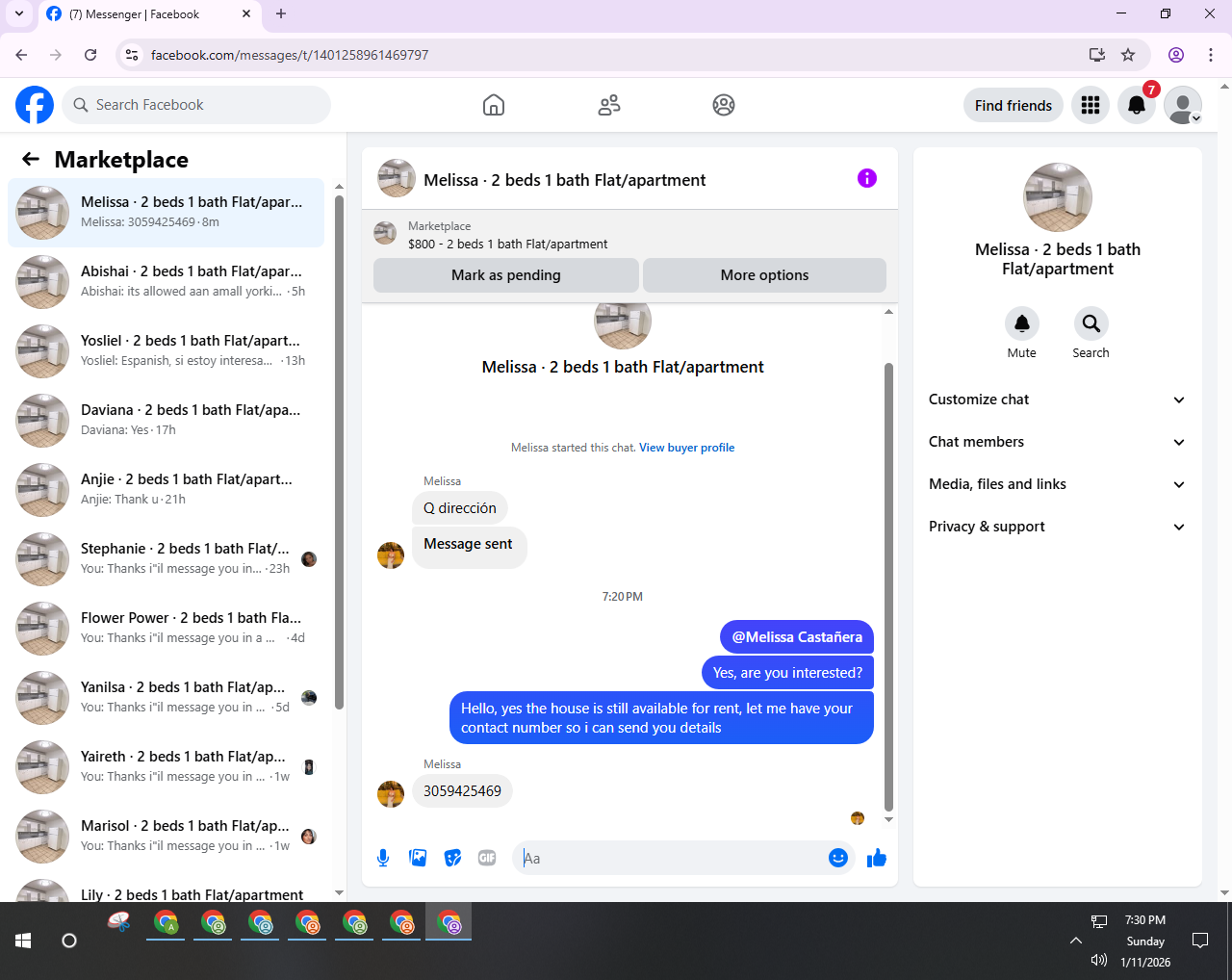Click Mark as pending button

(x=506, y=275)
